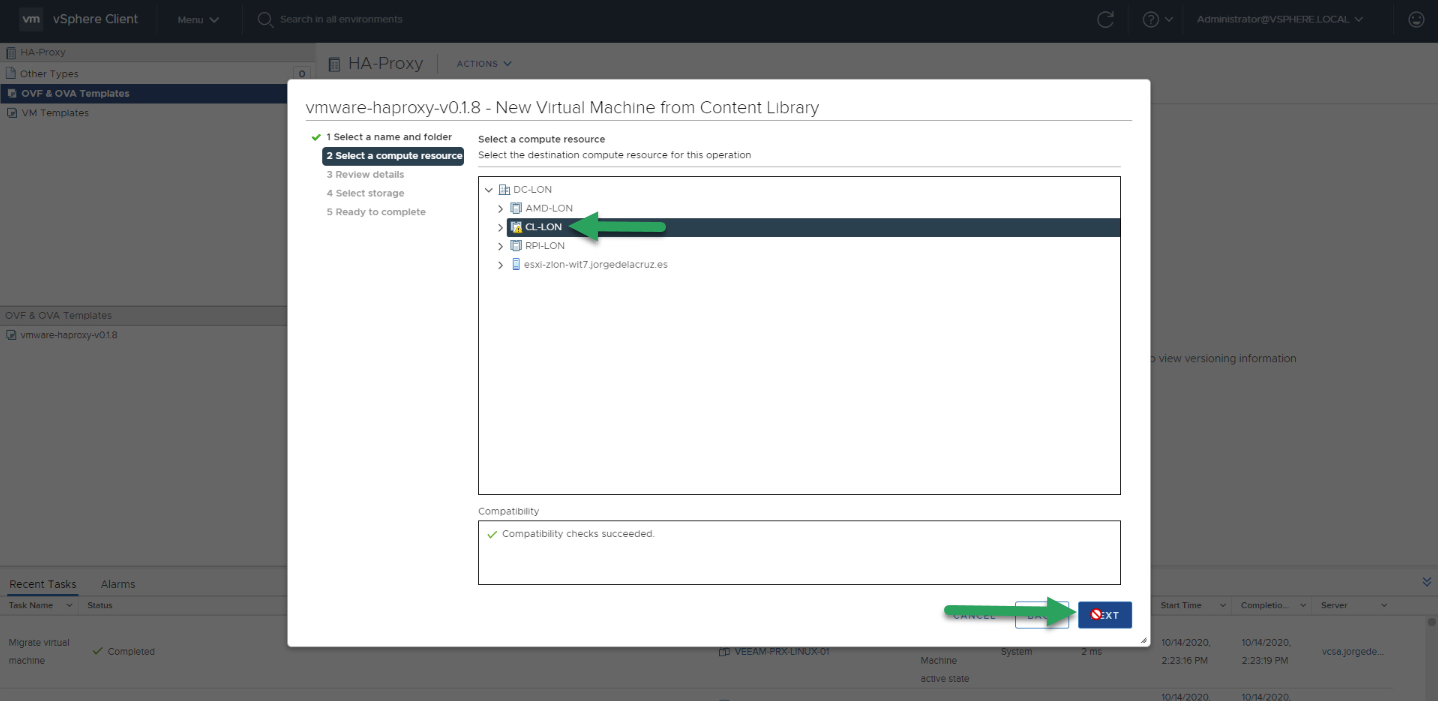Go to step 1 Select a name and folder
This screenshot has height=701, width=1438.
389,137
